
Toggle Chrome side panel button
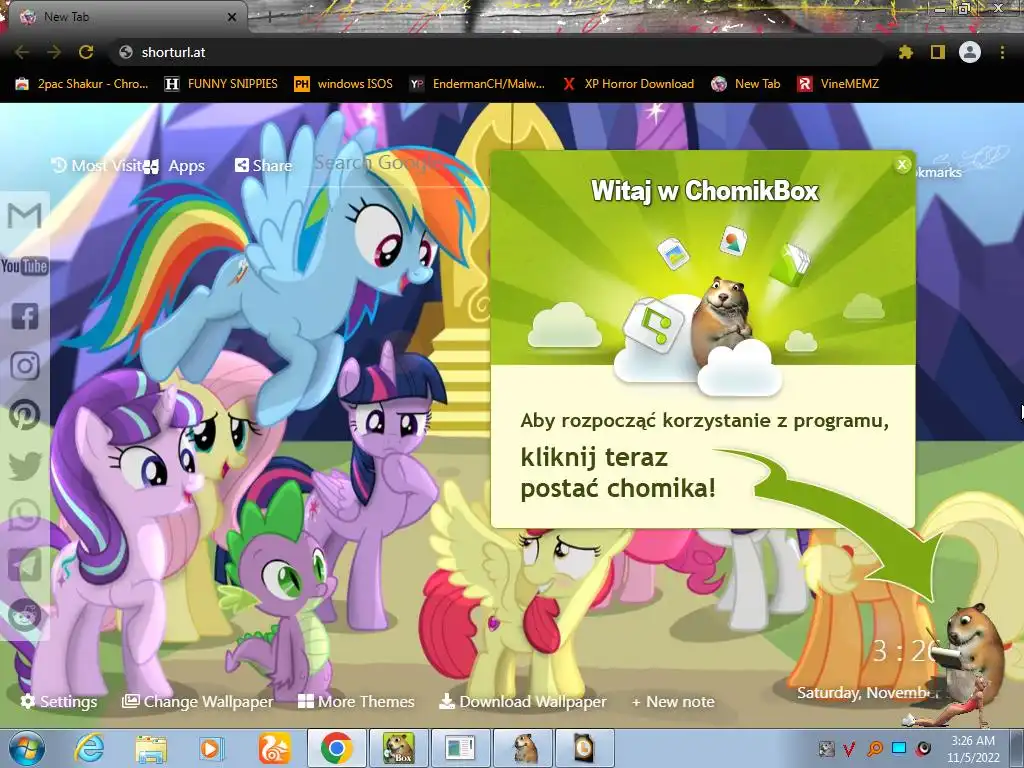point(938,52)
